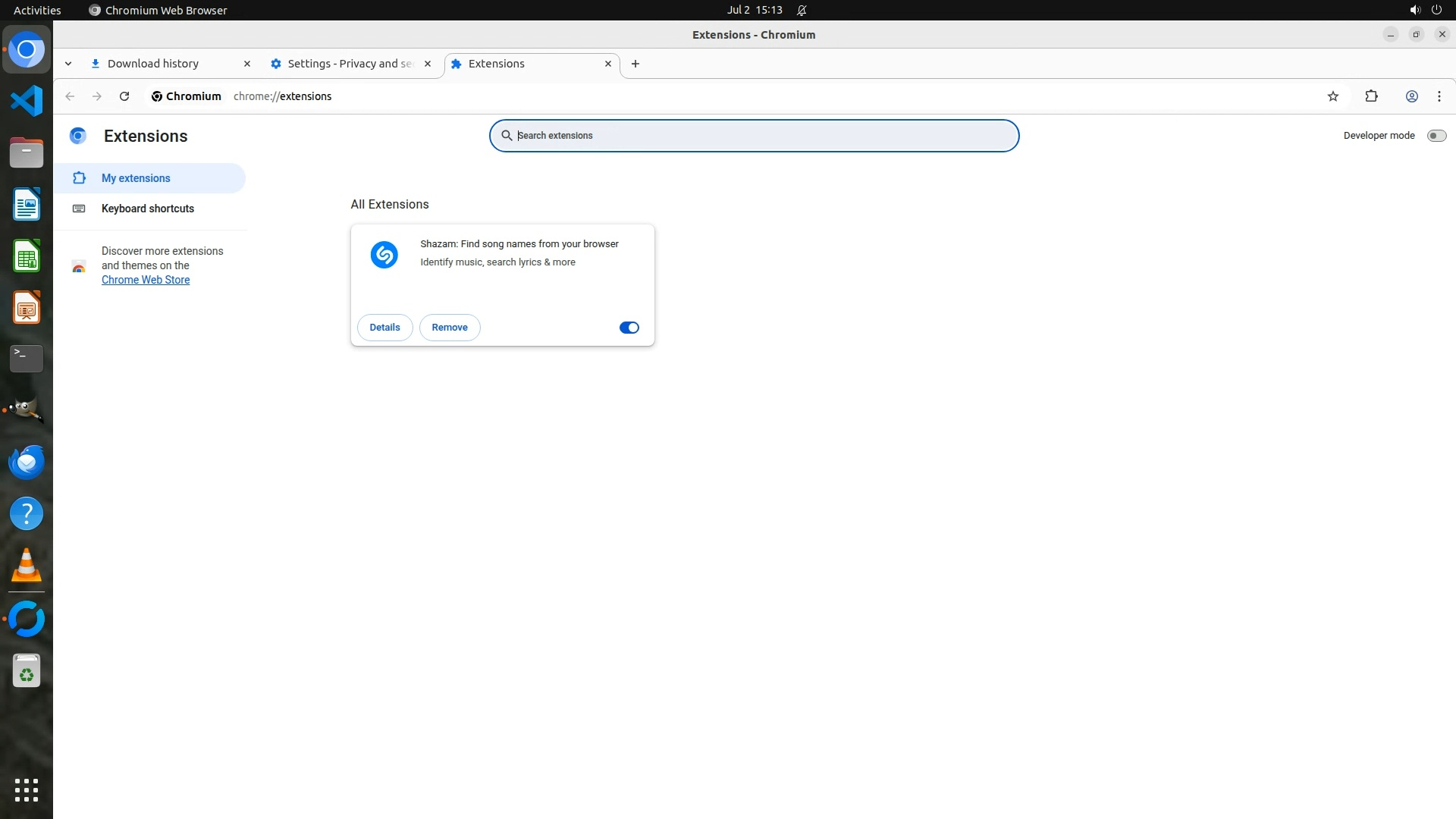
Task: Expand the tab search dropdown arrow
Action: 68,64
